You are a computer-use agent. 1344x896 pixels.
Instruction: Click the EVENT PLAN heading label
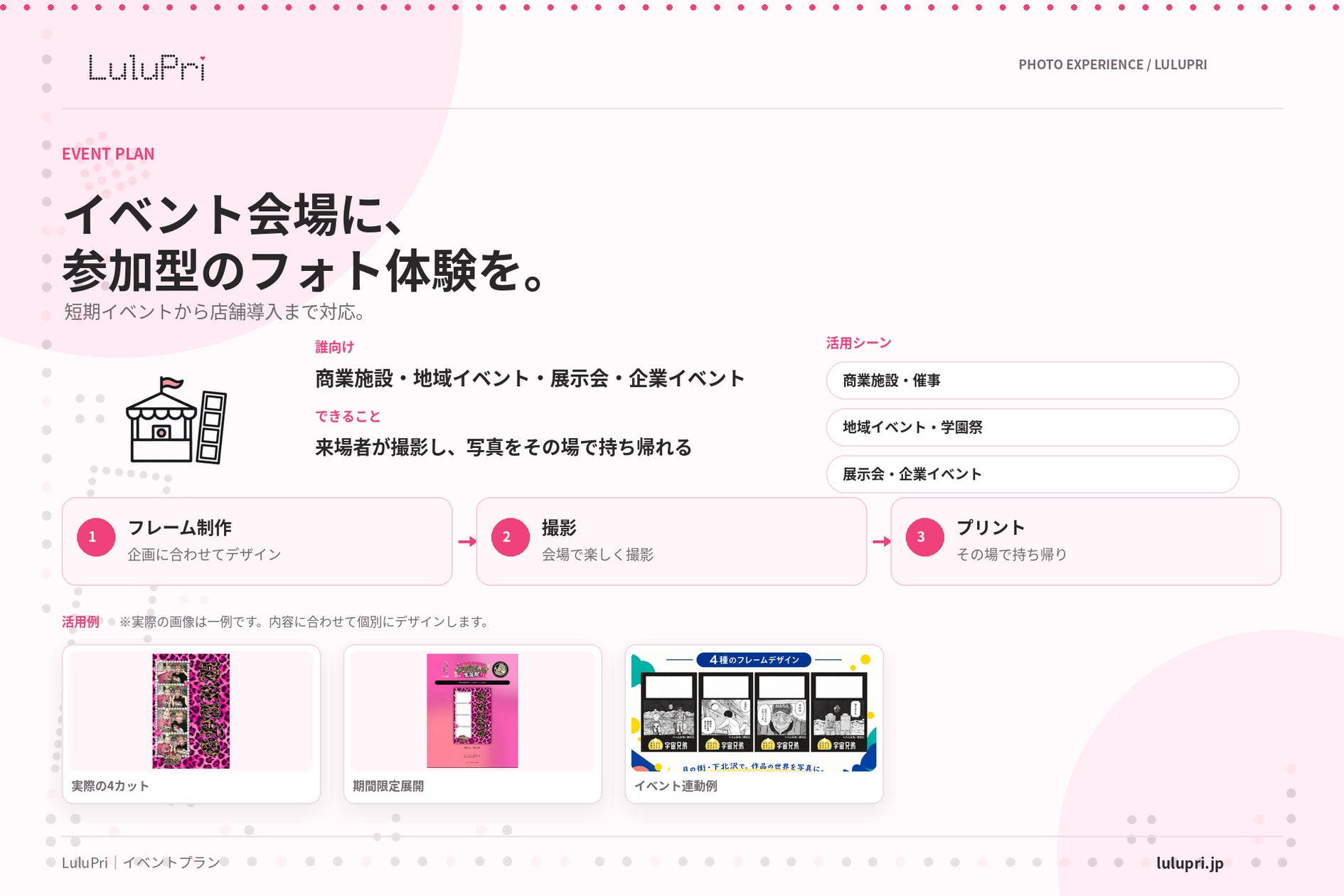pyautogui.click(x=108, y=154)
